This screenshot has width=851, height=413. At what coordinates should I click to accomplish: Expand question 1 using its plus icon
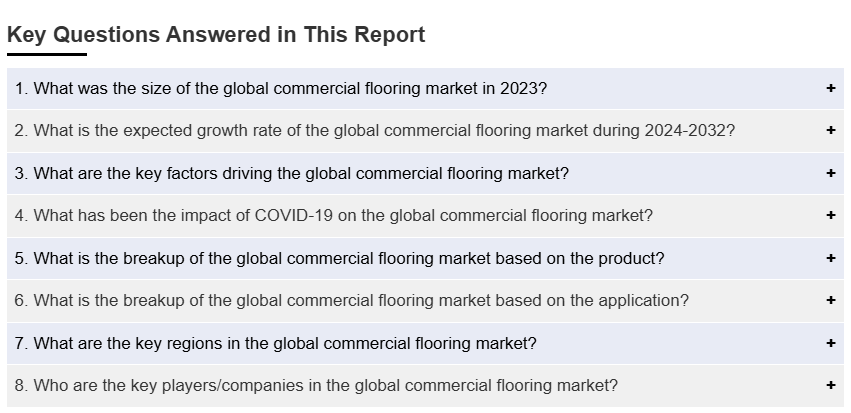coord(830,88)
